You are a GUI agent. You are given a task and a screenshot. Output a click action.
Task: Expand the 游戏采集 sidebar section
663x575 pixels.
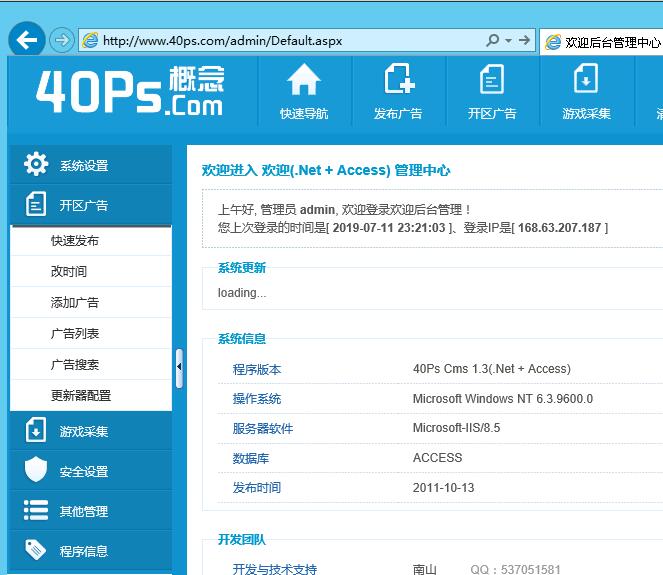(x=84, y=432)
